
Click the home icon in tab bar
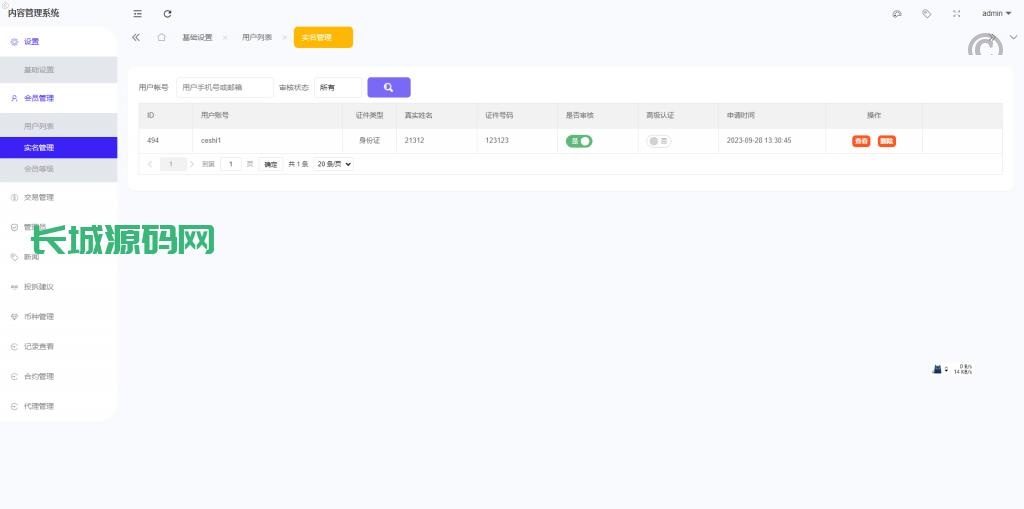[161, 37]
